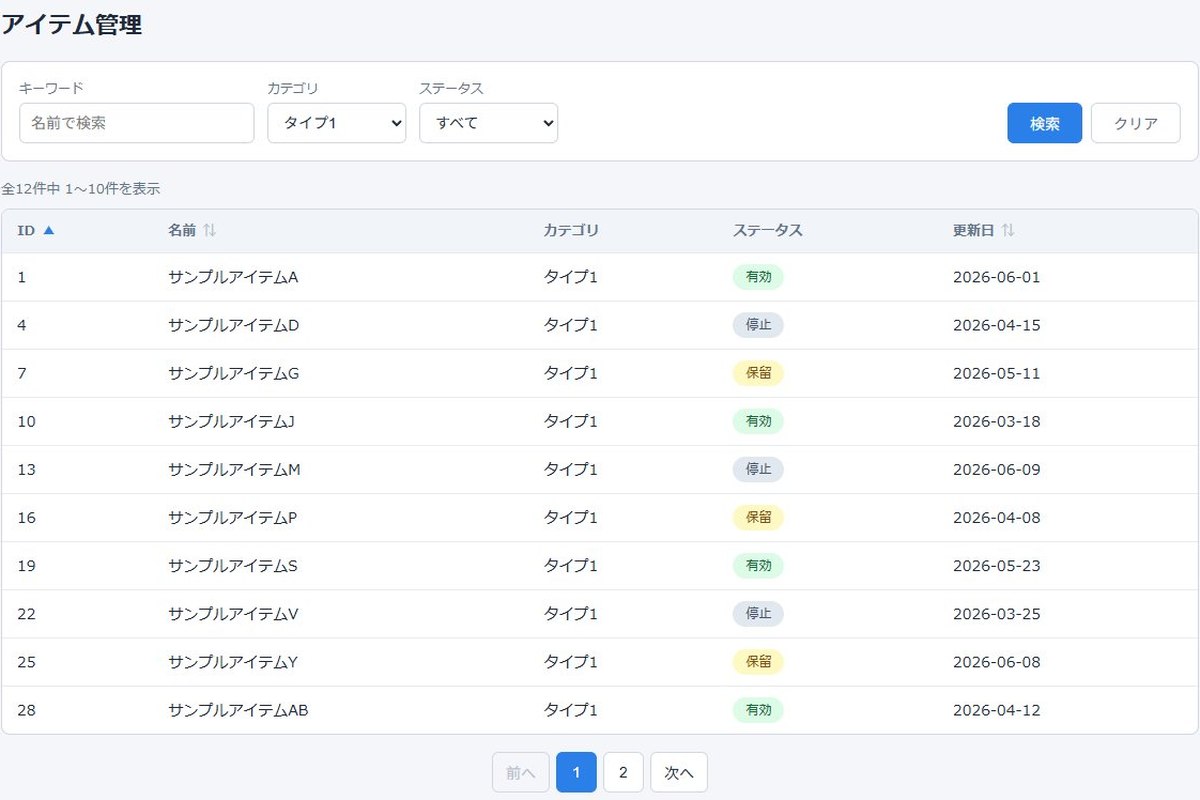Click the 有効 badge for サンプルアイテムS

(x=758, y=565)
